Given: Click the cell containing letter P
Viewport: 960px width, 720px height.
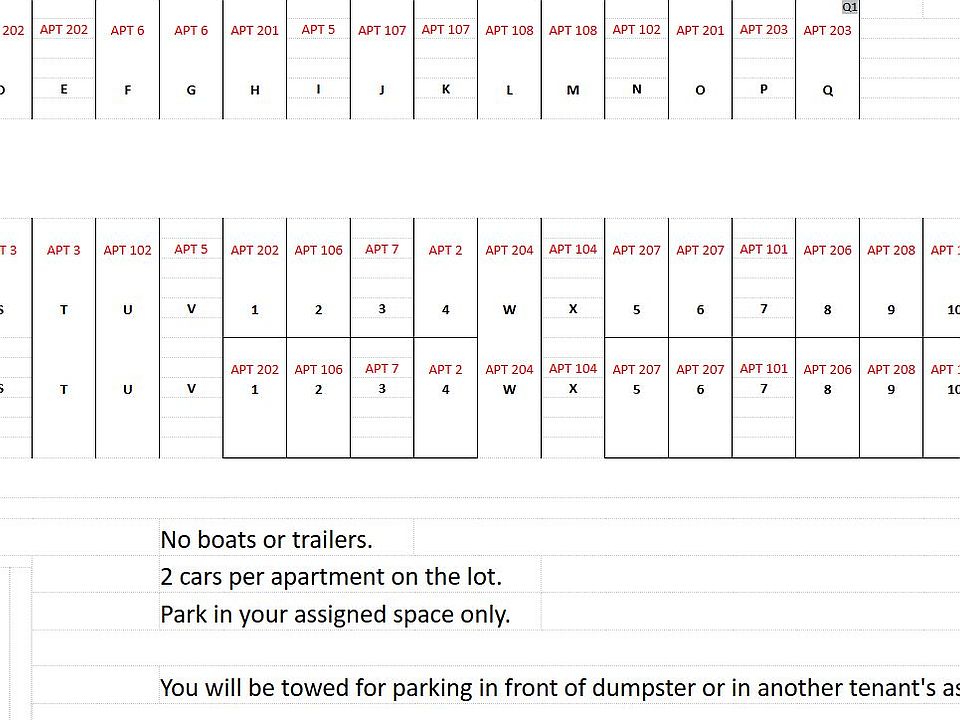Looking at the screenshot, I should point(764,89).
